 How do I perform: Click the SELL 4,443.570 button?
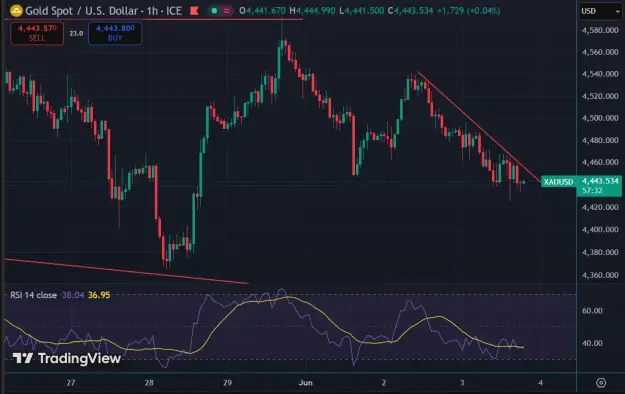point(37,33)
